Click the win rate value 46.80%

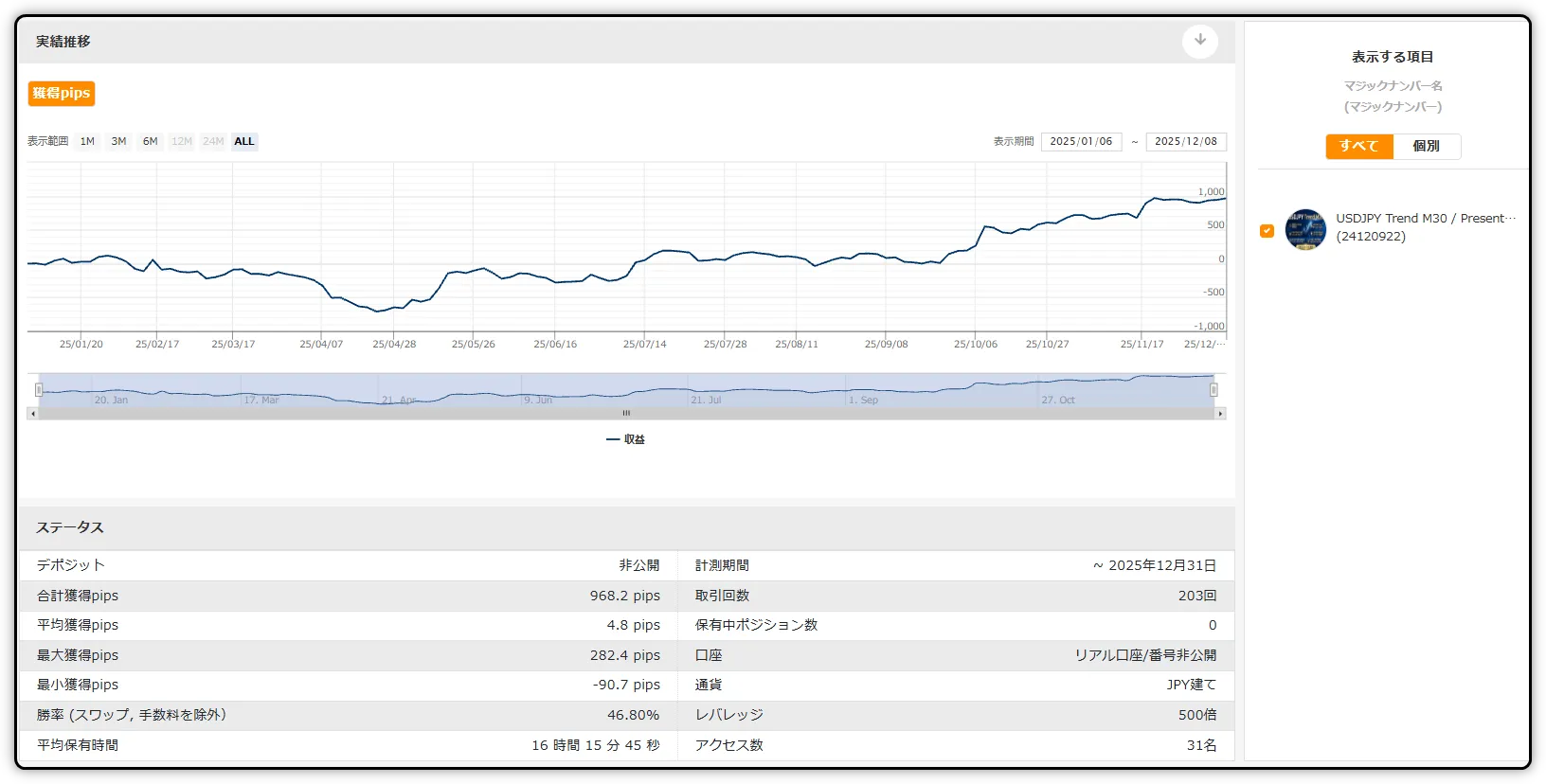click(634, 715)
